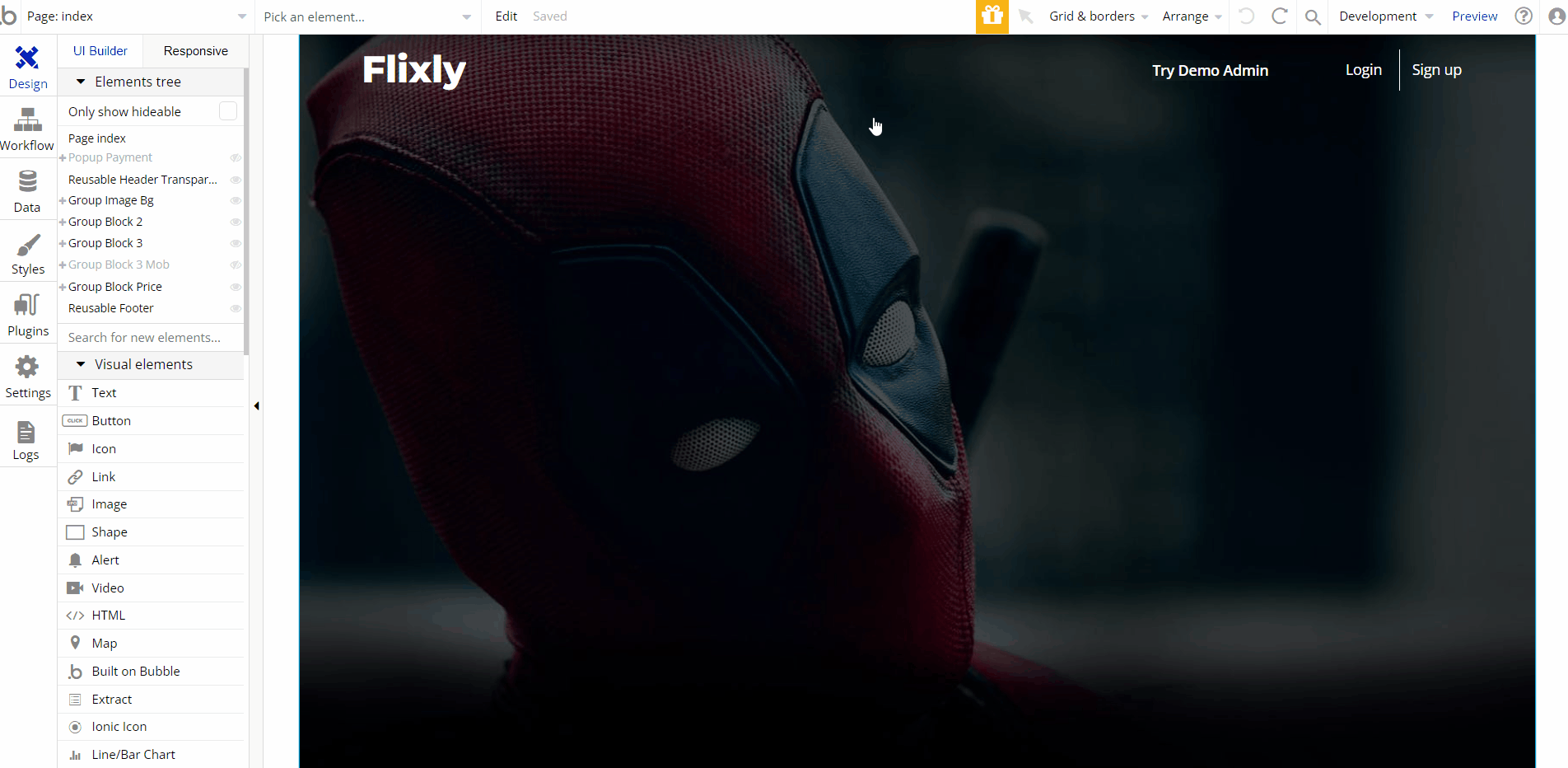This screenshot has height=768, width=1568.
Task: Select the Shape element tool
Action: (x=152, y=532)
